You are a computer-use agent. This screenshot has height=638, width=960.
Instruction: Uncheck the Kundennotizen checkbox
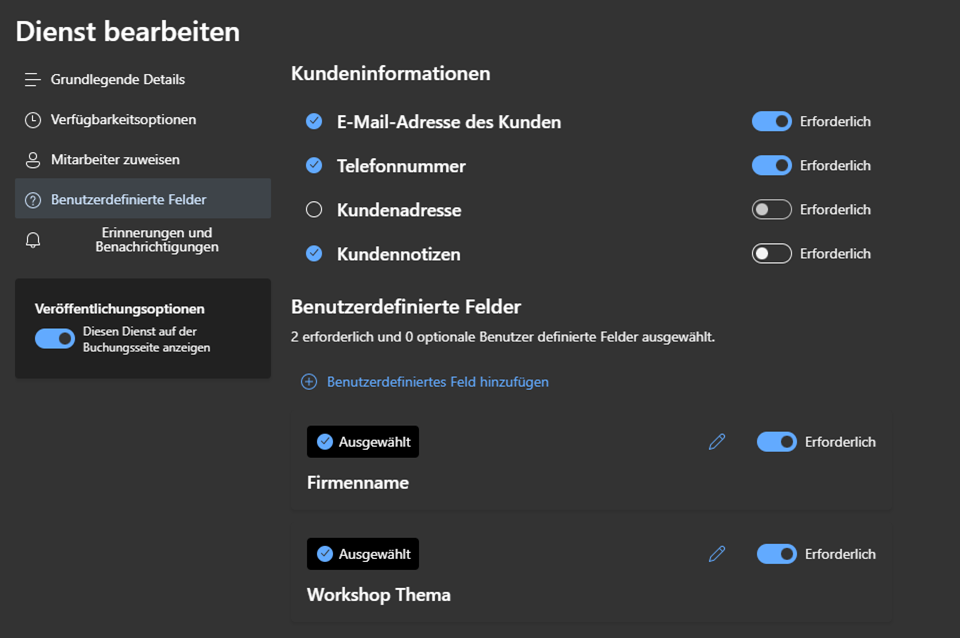tap(314, 253)
